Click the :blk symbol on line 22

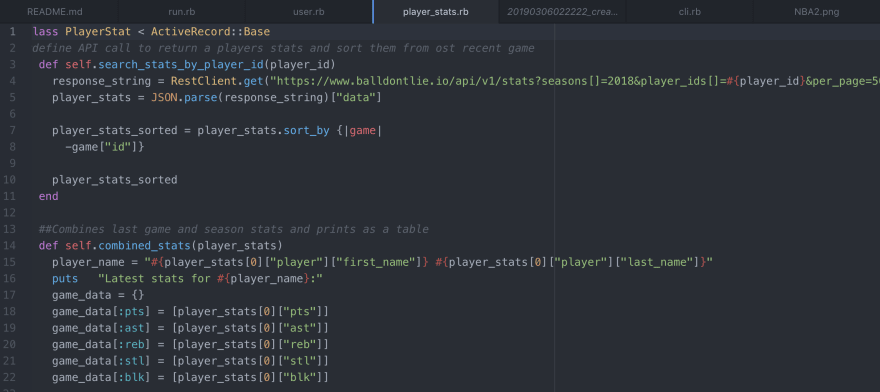[x=131, y=377]
